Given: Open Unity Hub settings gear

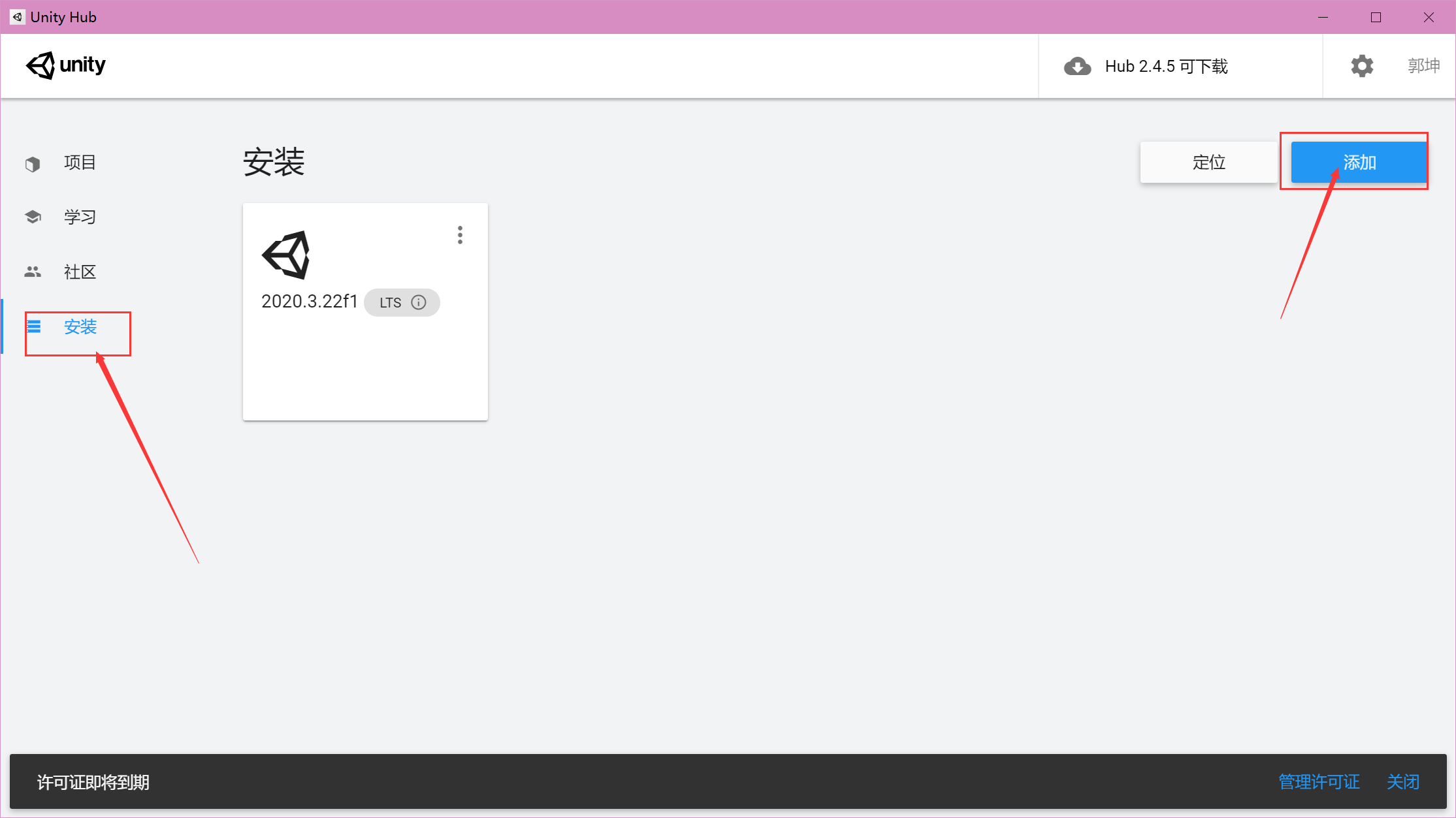Looking at the screenshot, I should [x=1361, y=65].
